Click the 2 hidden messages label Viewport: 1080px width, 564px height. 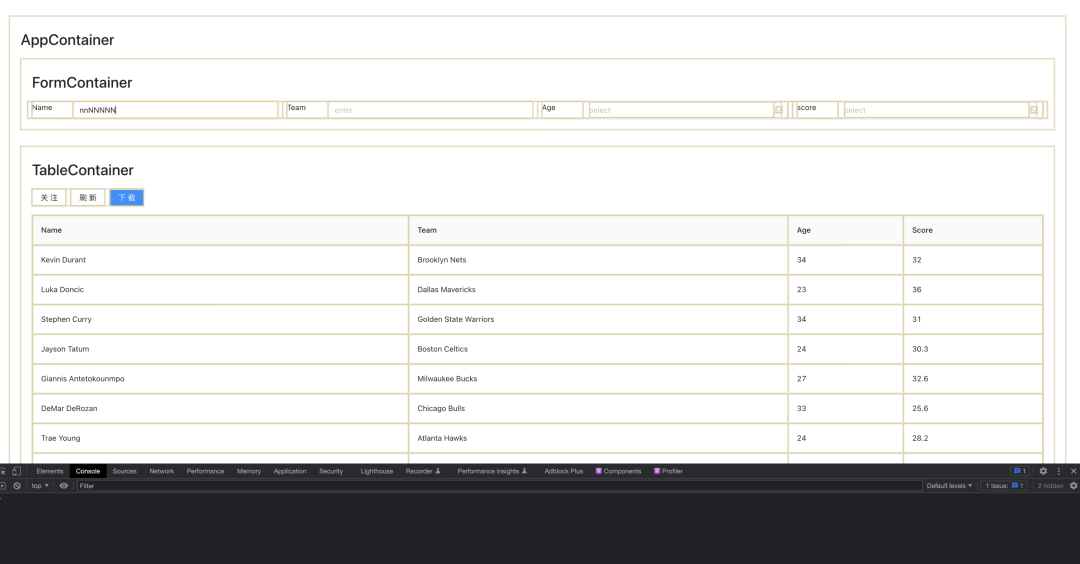click(1050, 485)
